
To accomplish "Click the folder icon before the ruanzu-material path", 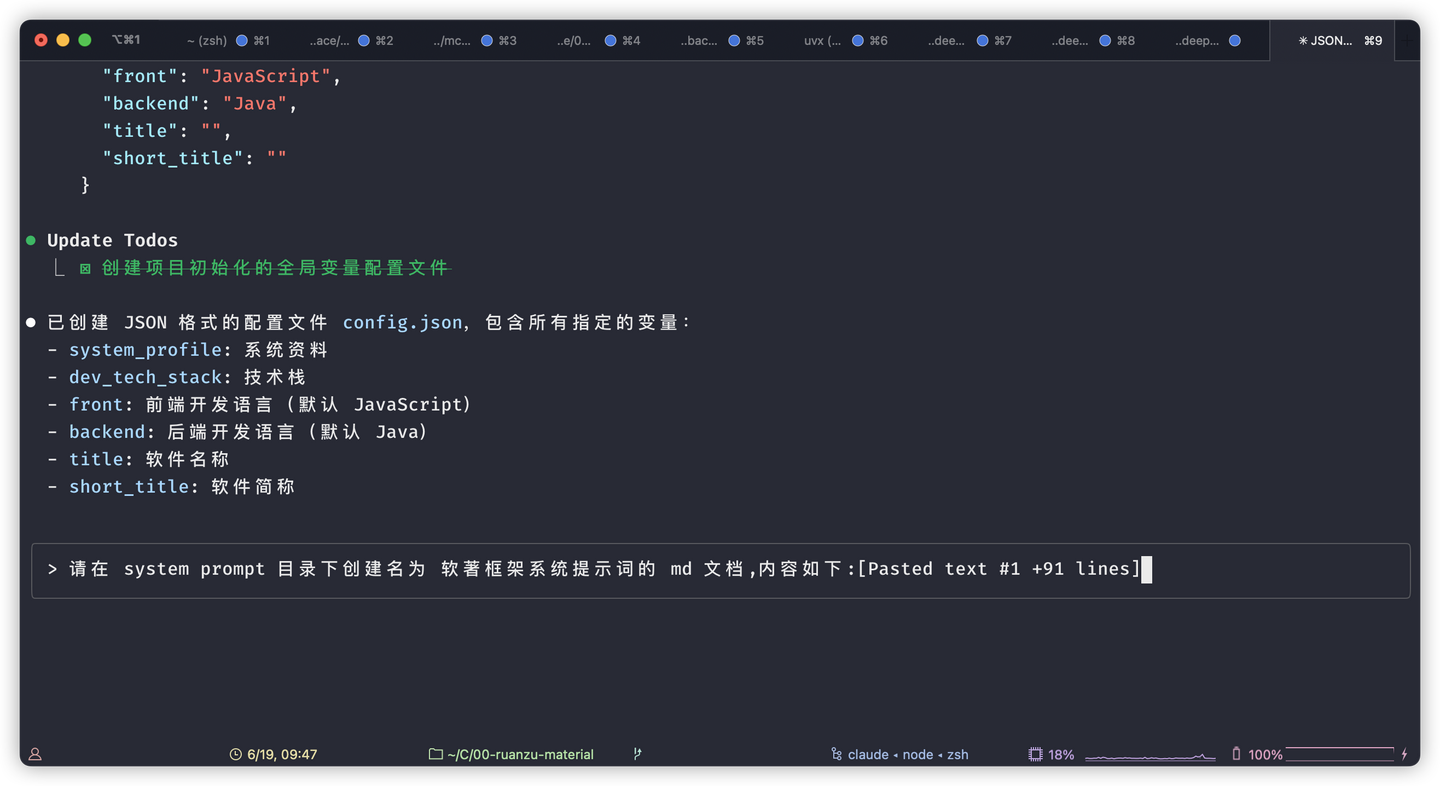I will 434,754.
